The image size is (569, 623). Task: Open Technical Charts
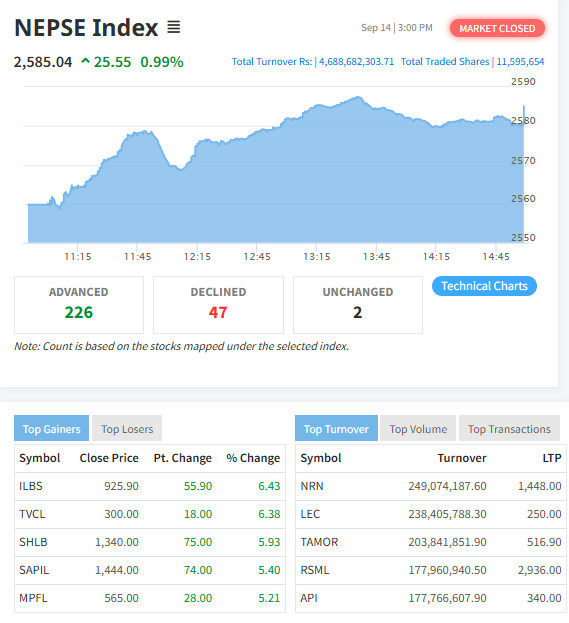coord(484,286)
